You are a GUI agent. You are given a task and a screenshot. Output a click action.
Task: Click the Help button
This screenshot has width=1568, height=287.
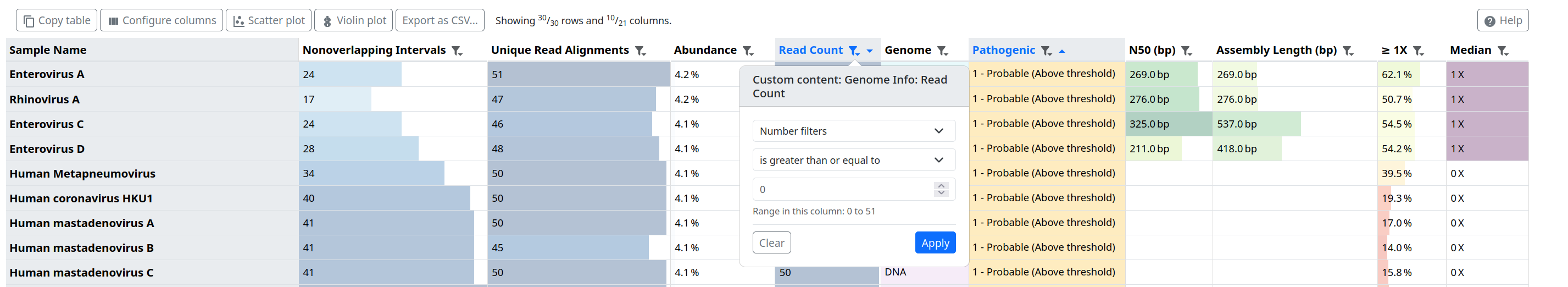pyautogui.click(x=1502, y=20)
